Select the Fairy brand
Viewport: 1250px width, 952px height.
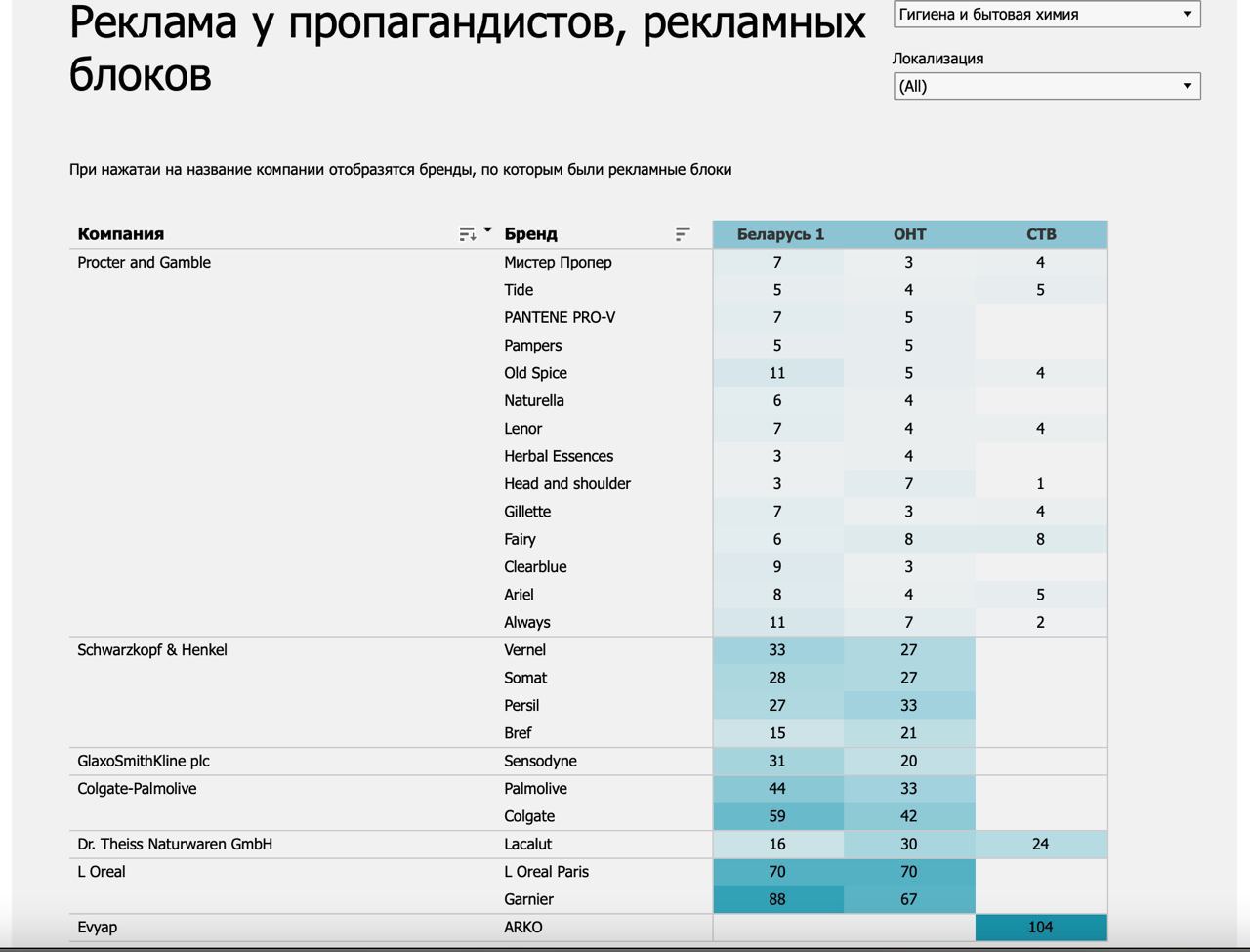[520, 539]
